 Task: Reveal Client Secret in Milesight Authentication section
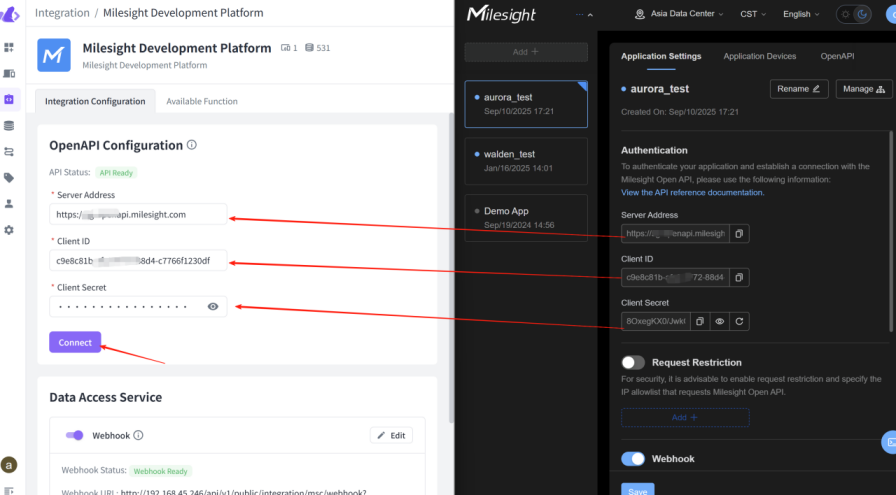(719, 322)
